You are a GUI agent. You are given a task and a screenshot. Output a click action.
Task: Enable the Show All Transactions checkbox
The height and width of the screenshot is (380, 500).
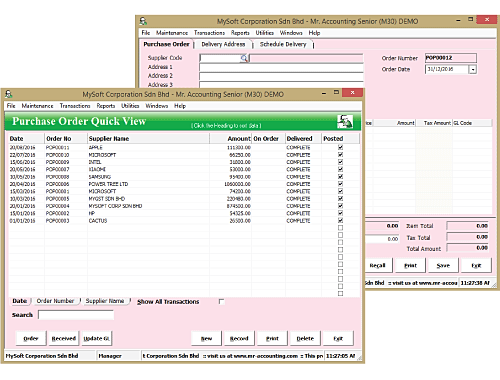tap(221, 302)
